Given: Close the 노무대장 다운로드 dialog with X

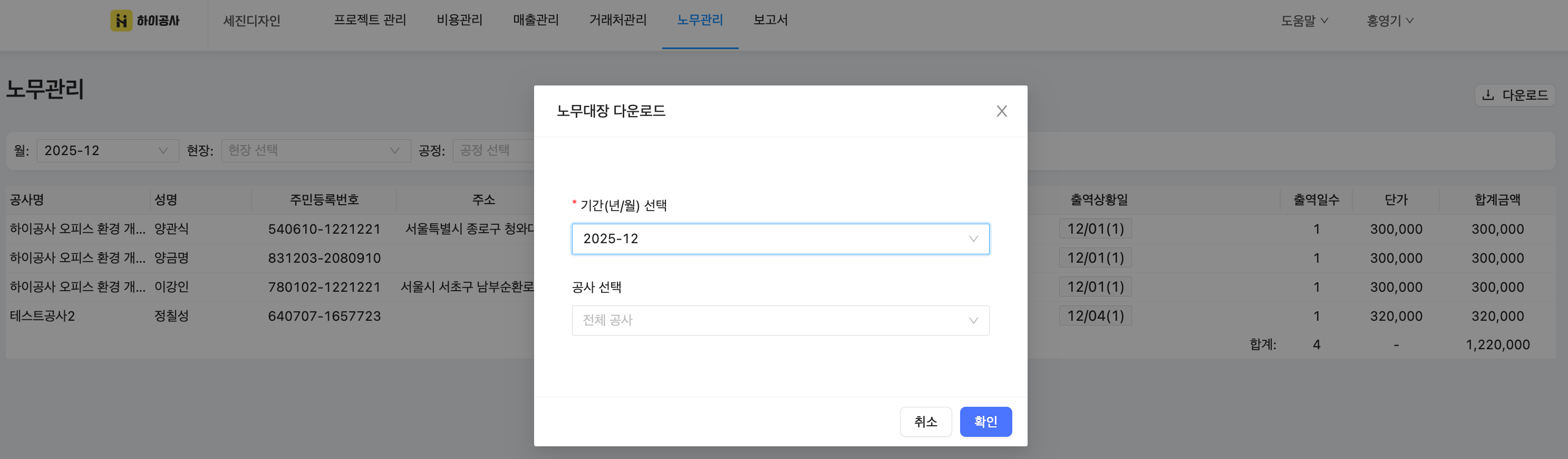Looking at the screenshot, I should 1001,111.
